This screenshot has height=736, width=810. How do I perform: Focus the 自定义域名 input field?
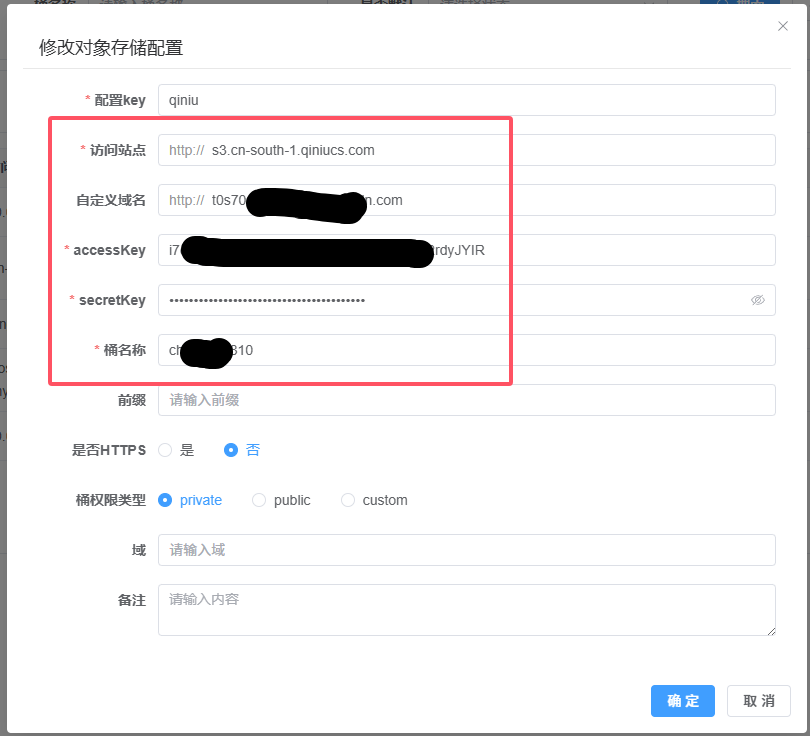pyautogui.click(x=466, y=200)
